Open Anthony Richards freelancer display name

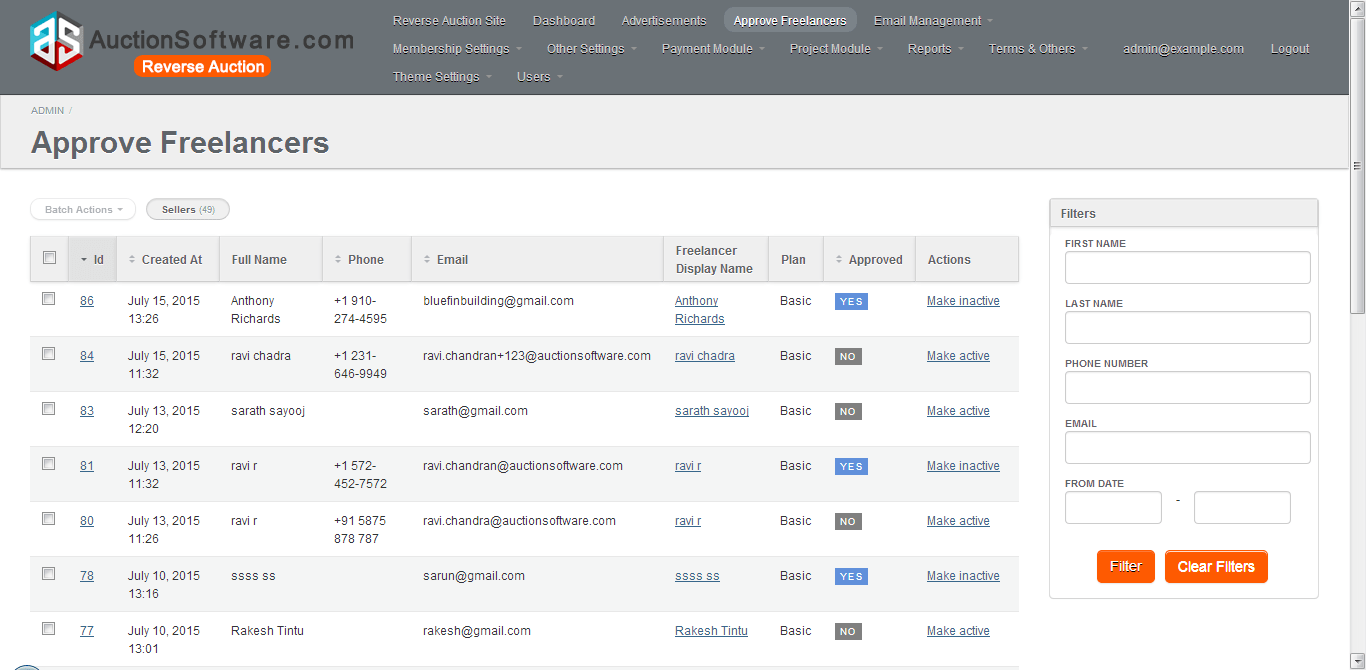700,310
